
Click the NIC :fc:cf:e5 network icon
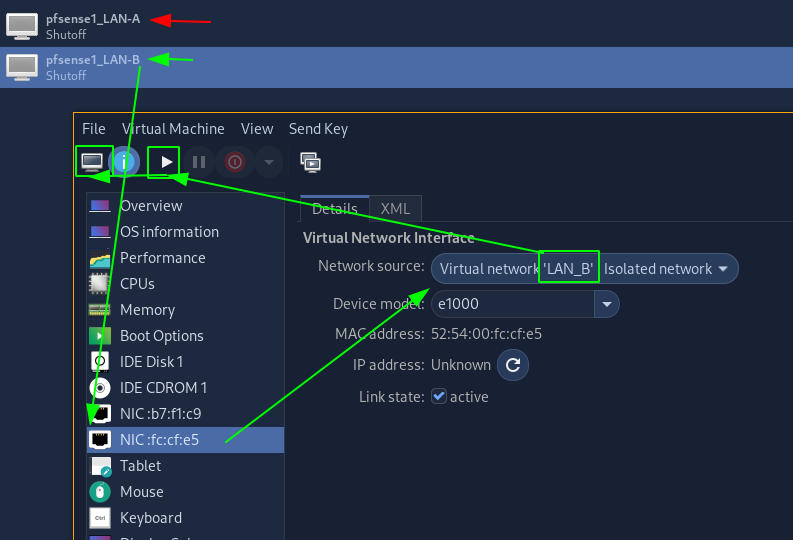tap(100, 440)
